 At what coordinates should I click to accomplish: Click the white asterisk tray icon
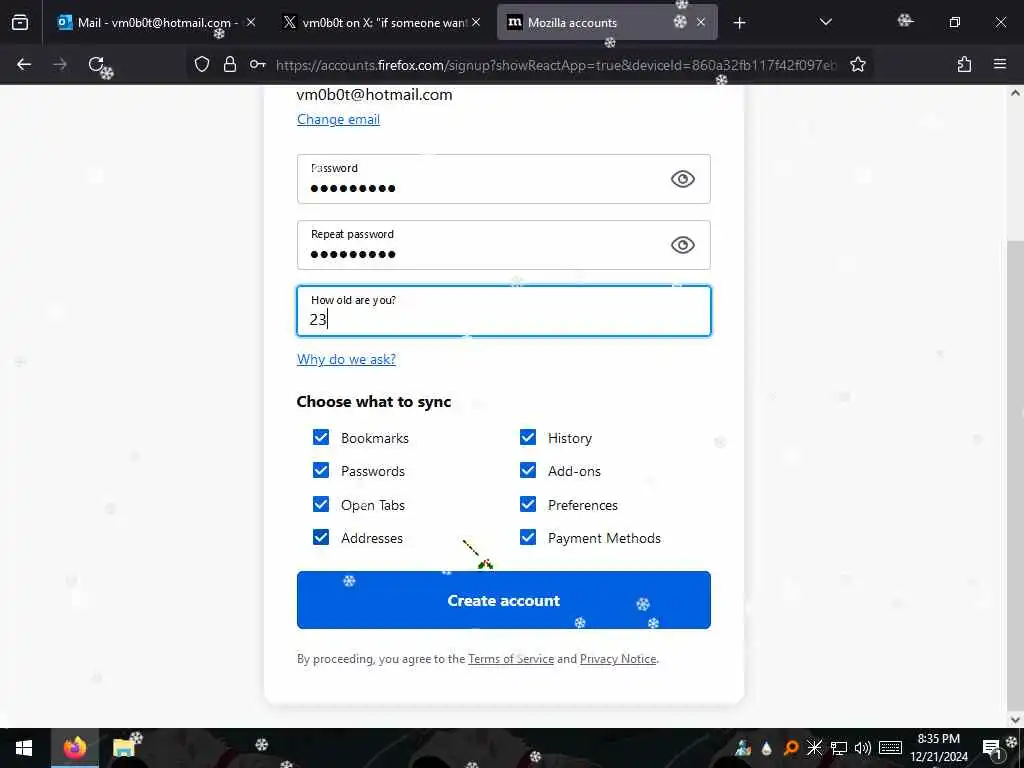[x=814, y=748]
